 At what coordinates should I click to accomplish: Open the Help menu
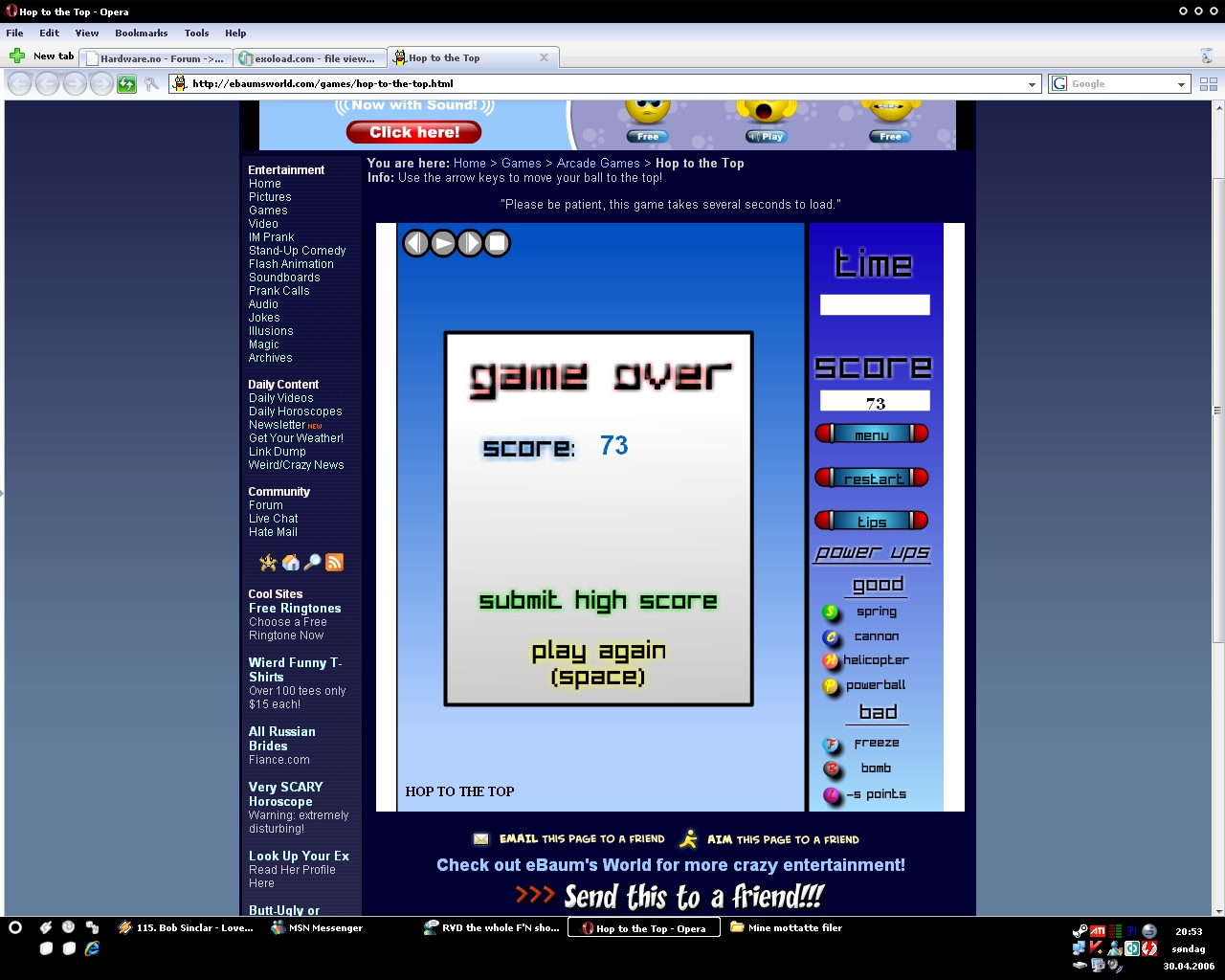(235, 33)
